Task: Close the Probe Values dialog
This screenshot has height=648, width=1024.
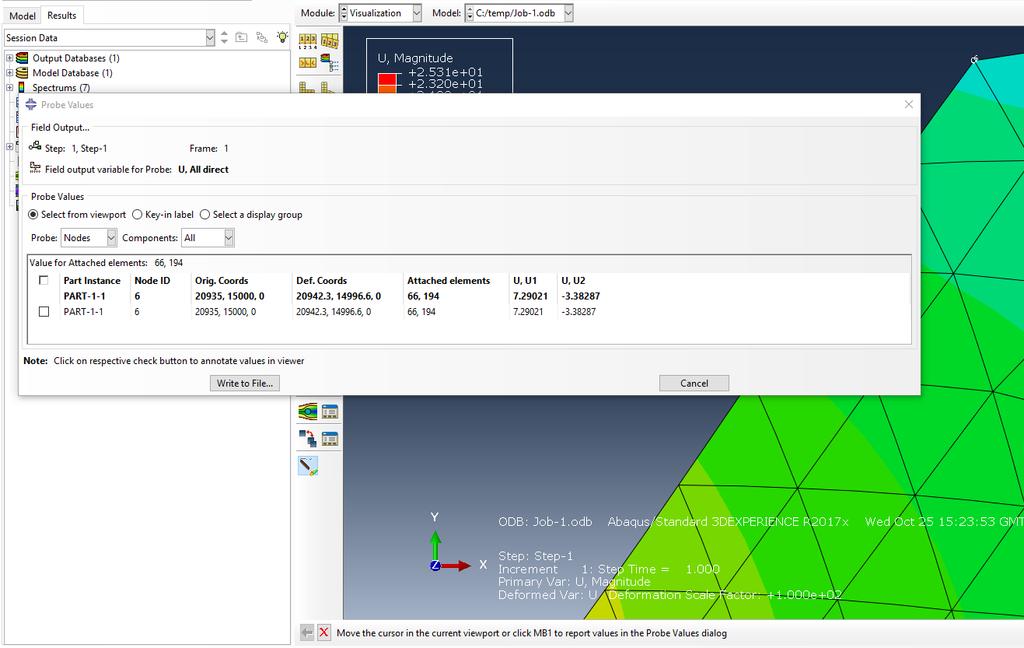Action: tap(908, 105)
